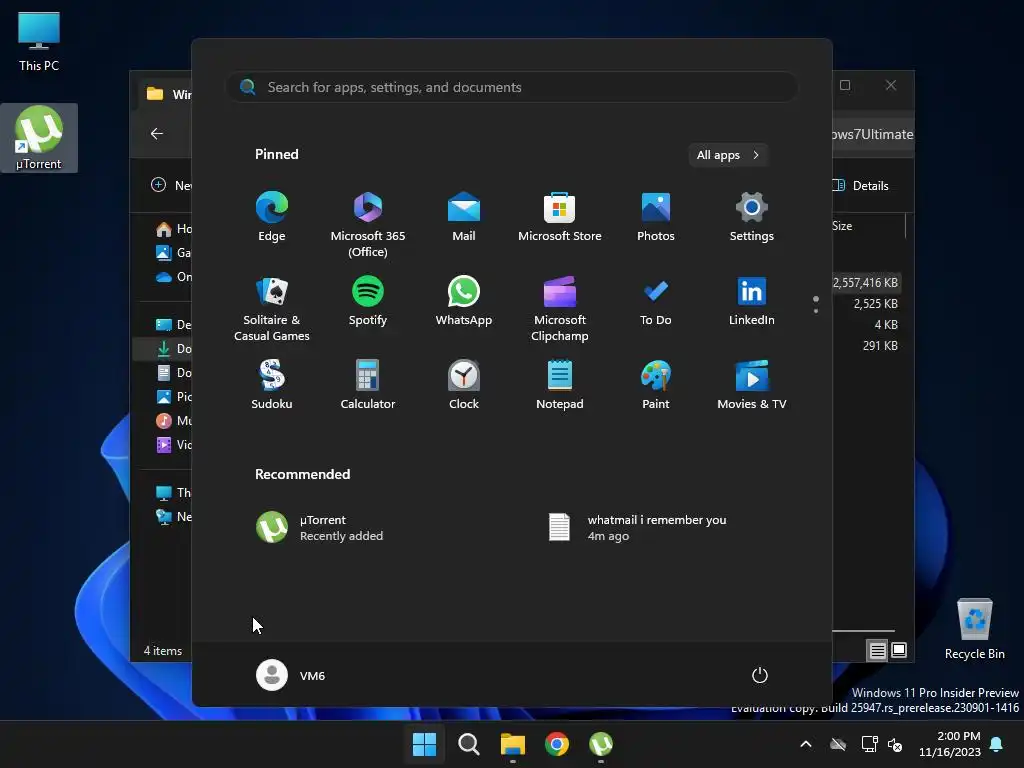Select Videos in File Explorer sidebar

pos(173,445)
